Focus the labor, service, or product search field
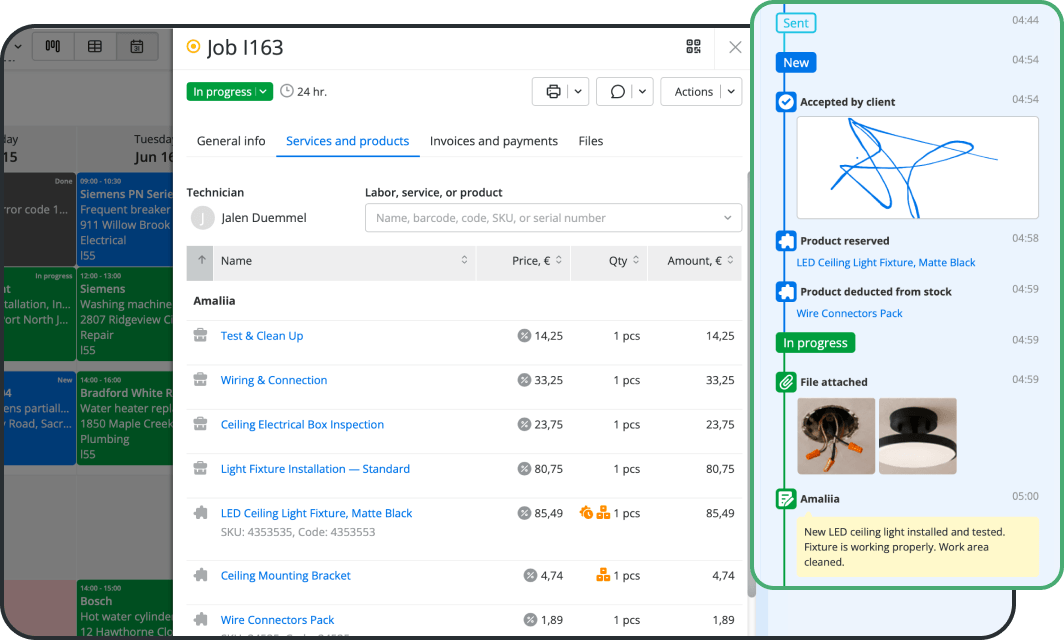The width and height of the screenshot is (1064, 640). (x=553, y=218)
